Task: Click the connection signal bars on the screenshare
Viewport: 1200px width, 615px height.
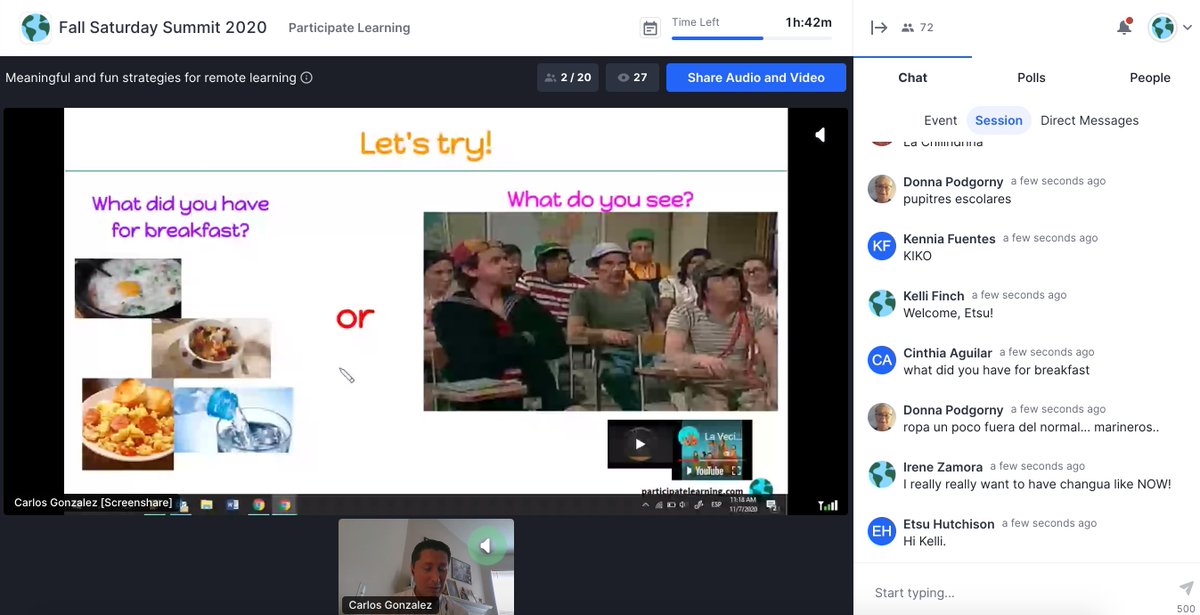Action: tap(828, 505)
